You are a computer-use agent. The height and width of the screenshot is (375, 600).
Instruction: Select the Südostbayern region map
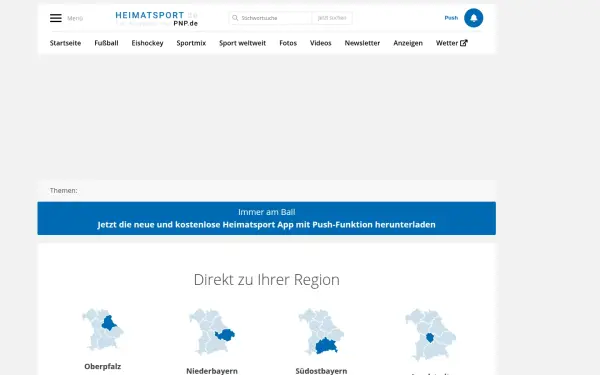click(x=321, y=332)
